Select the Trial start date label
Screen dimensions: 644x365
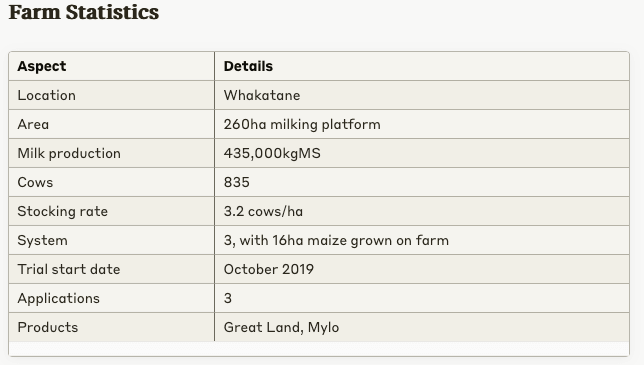69,269
